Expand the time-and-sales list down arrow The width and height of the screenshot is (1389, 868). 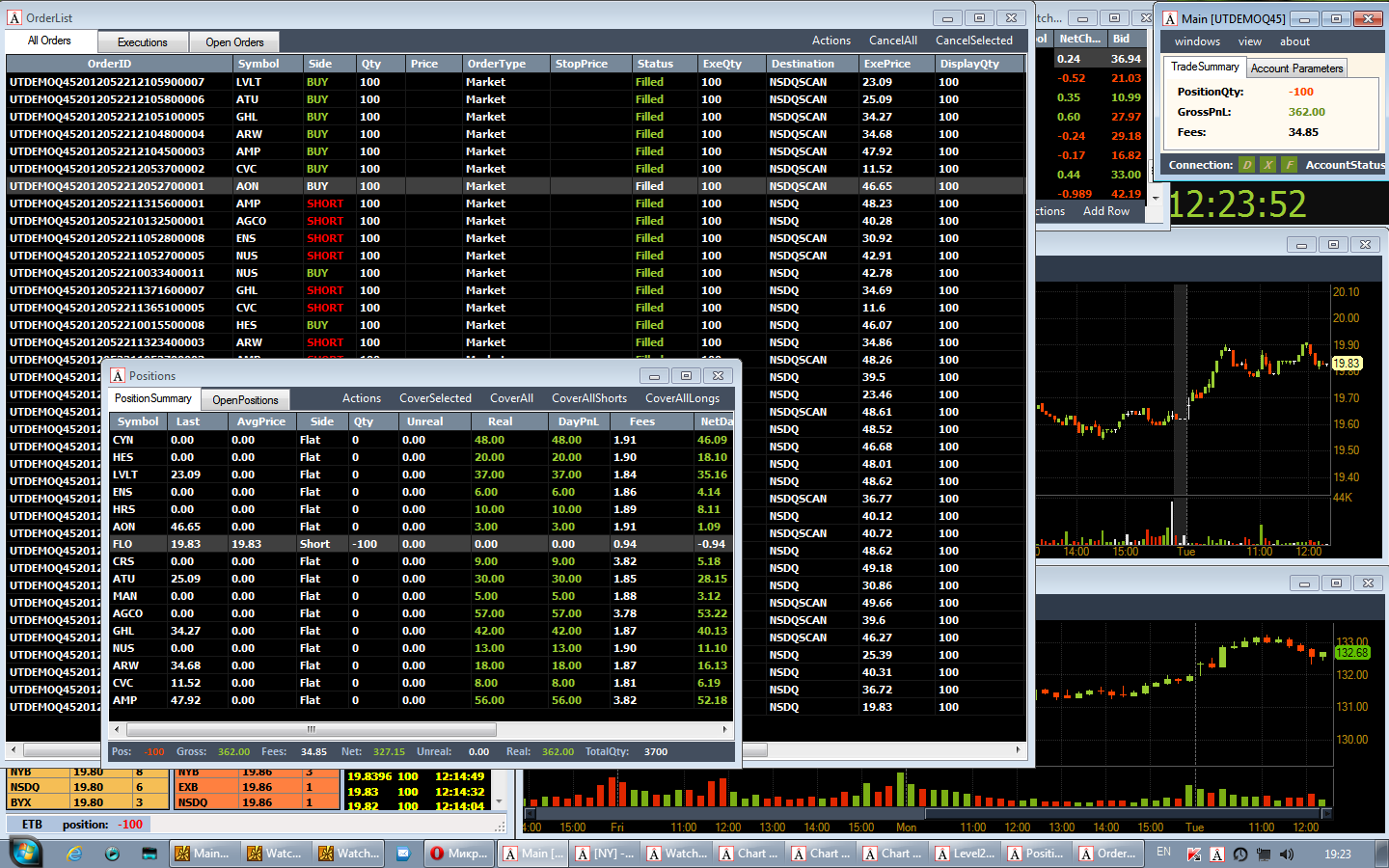click(x=499, y=801)
